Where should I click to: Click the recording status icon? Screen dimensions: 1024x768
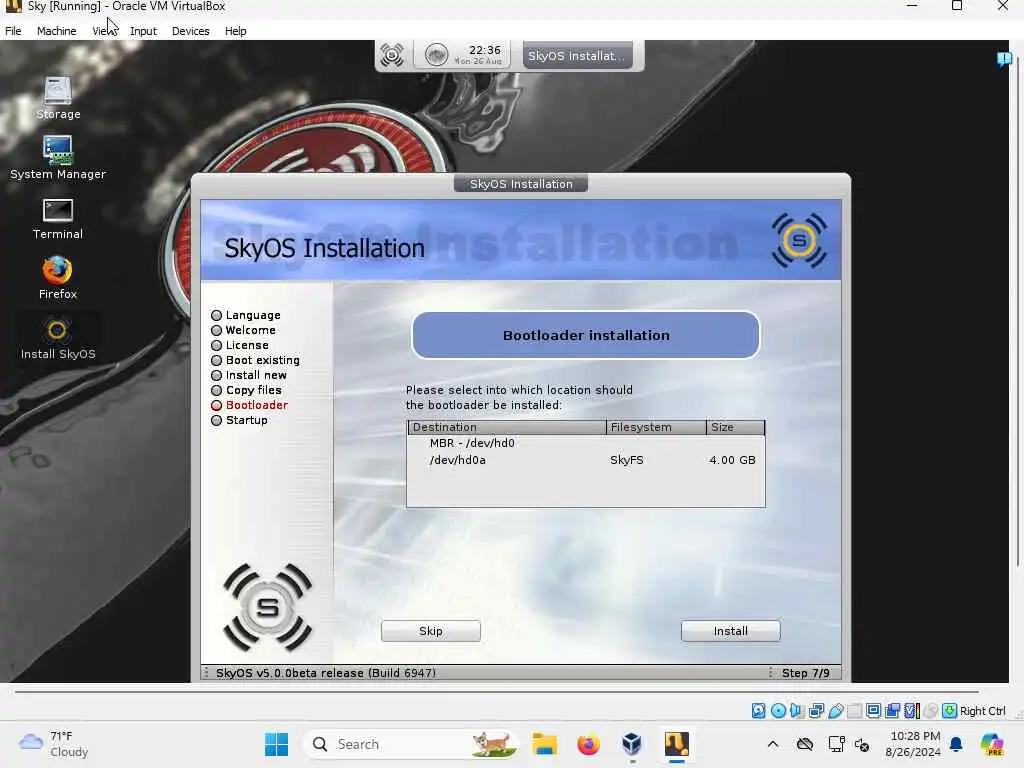893,711
